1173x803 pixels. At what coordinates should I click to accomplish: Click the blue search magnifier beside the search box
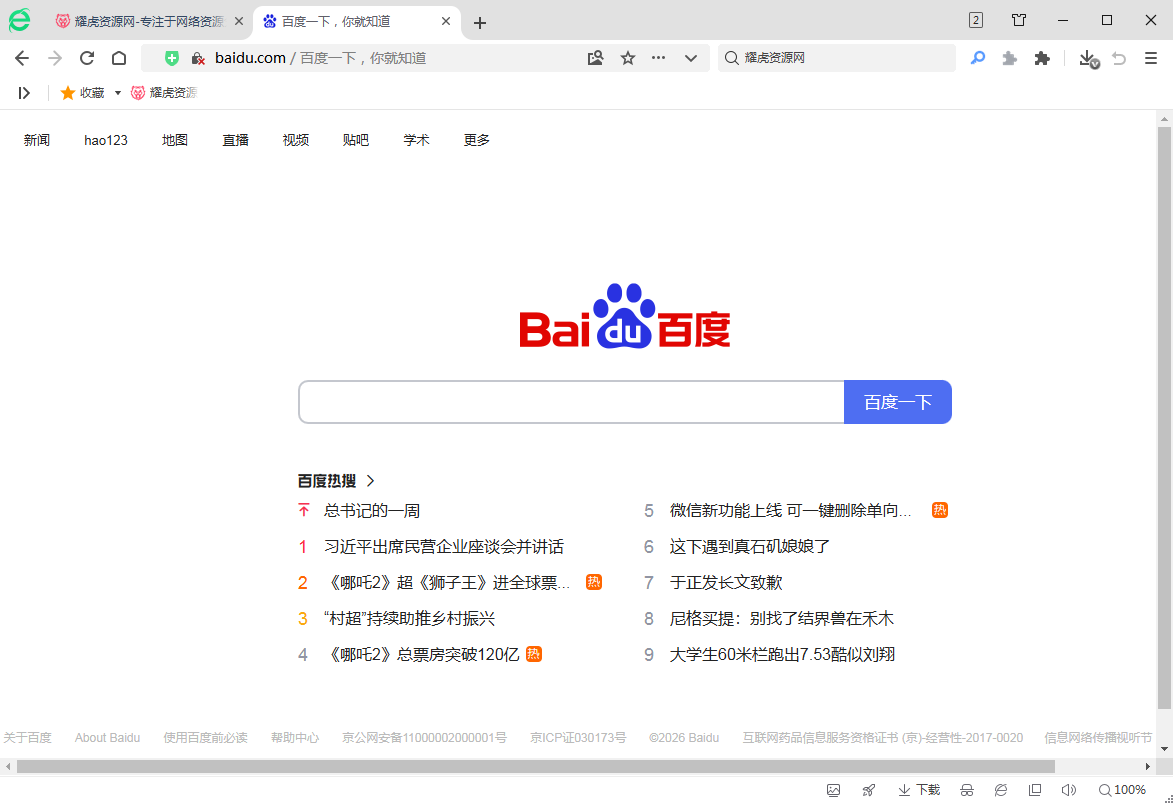977,58
